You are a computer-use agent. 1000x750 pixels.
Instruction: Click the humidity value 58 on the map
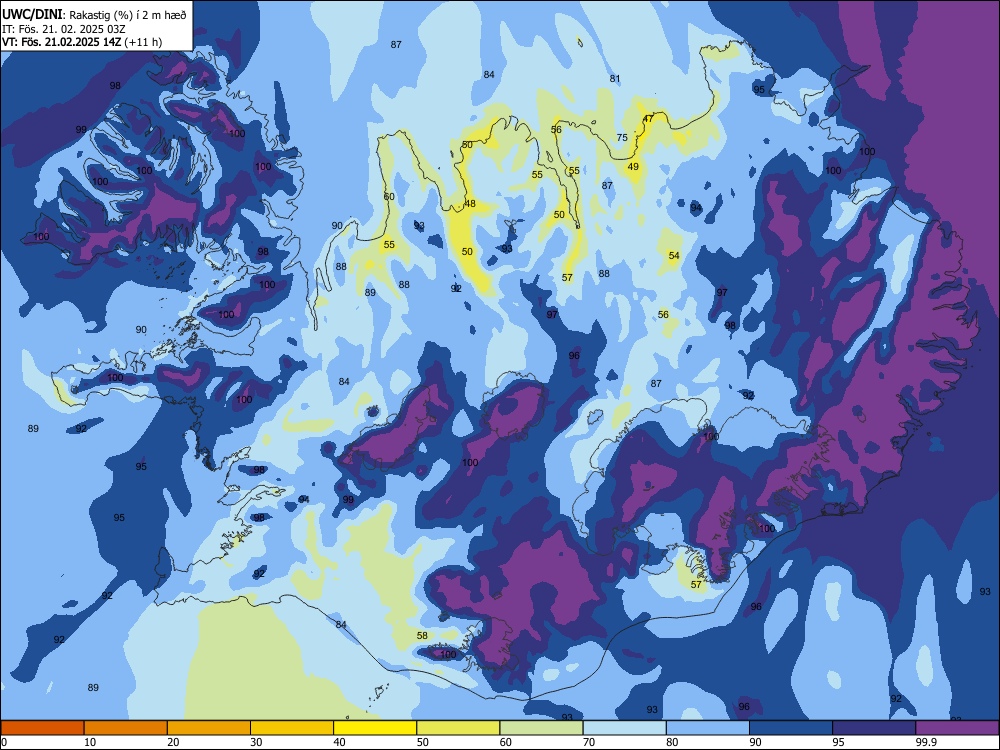[x=422, y=635]
